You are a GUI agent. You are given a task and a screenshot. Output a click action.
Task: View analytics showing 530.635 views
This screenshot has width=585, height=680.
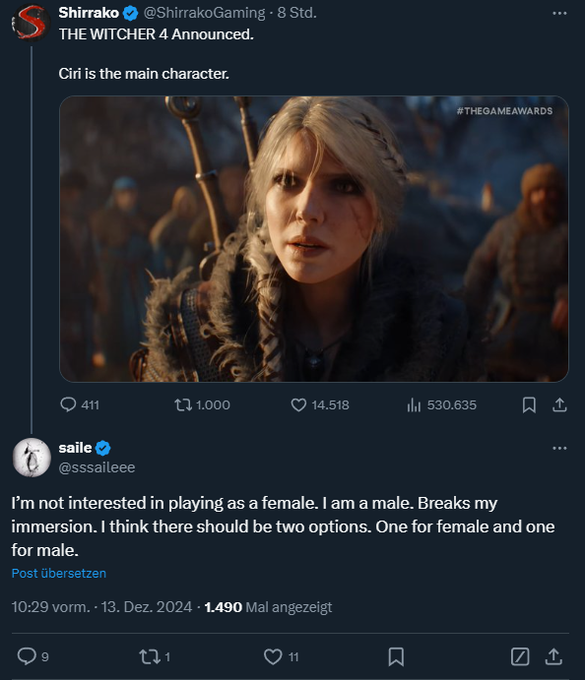pyautogui.click(x=441, y=405)
